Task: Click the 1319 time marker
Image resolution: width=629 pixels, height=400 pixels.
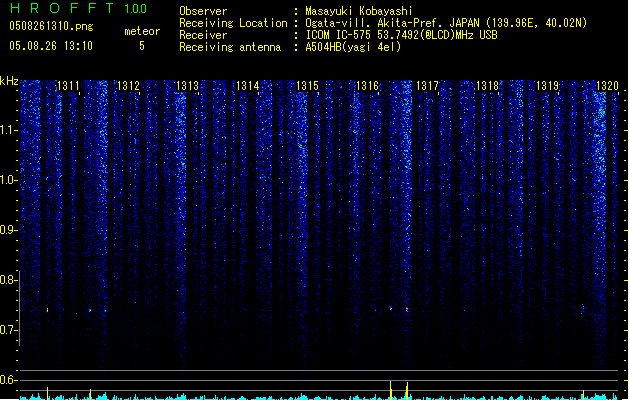Action: coord(547,86)
